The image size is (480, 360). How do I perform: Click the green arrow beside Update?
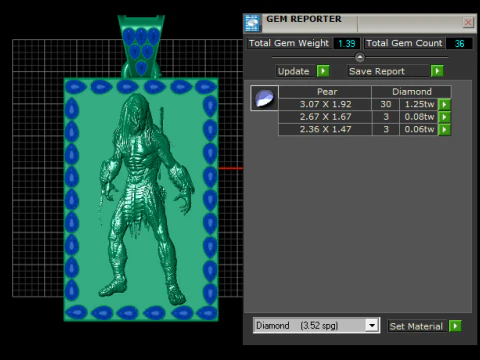pos(323,71)
